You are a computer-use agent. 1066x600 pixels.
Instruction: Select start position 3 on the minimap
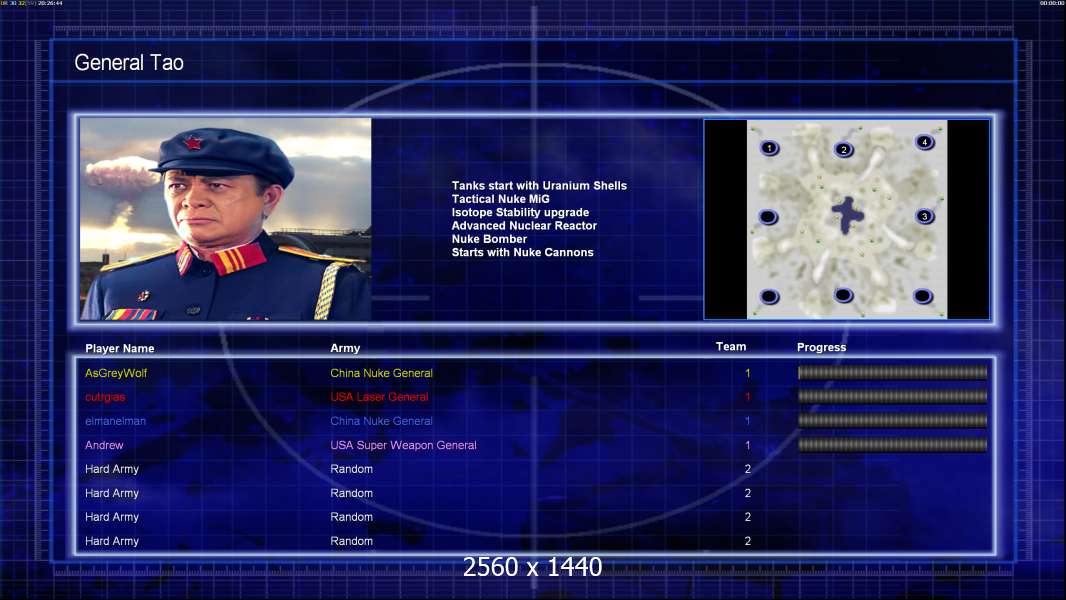(924, 216)
